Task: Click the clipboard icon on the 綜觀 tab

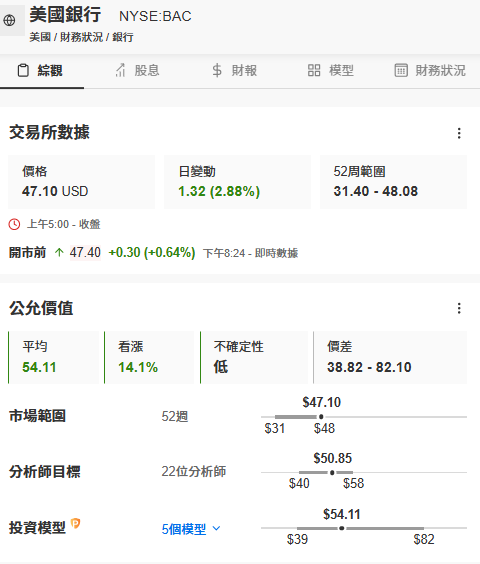Action: (x=23, y=70)
